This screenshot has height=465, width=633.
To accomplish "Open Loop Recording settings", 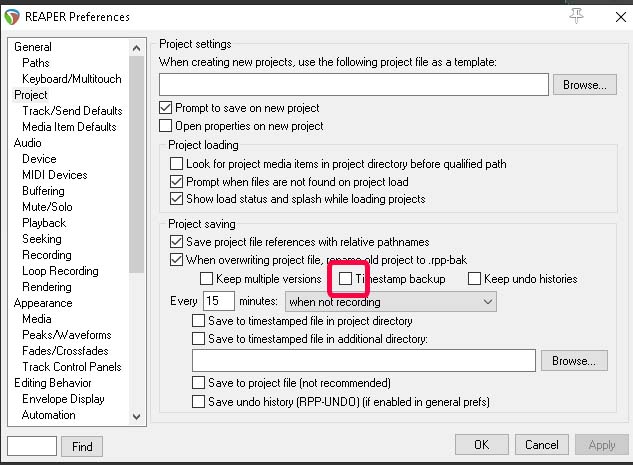I will click(61, 271).
